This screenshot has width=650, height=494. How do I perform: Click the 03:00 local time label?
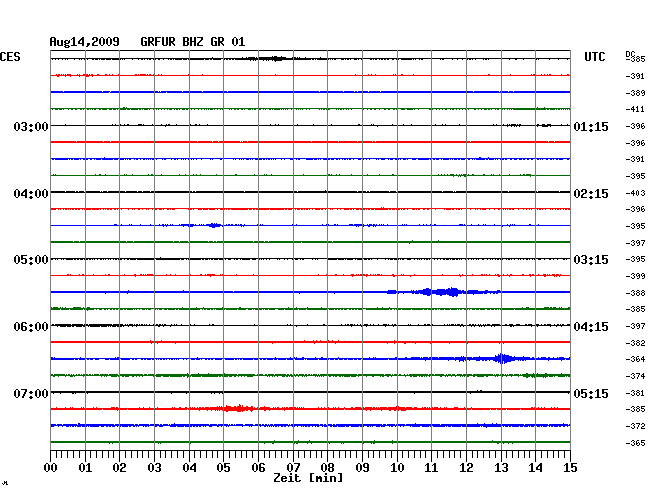(31, 126)
